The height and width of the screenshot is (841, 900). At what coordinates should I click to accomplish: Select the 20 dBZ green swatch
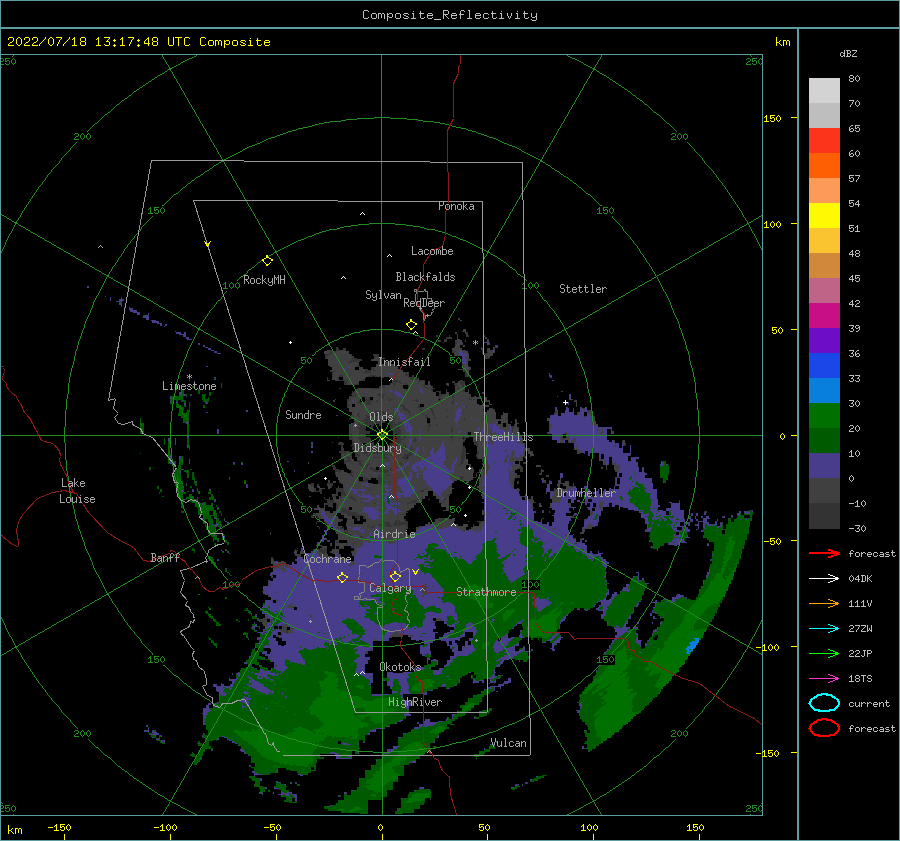tap(824, 416)
